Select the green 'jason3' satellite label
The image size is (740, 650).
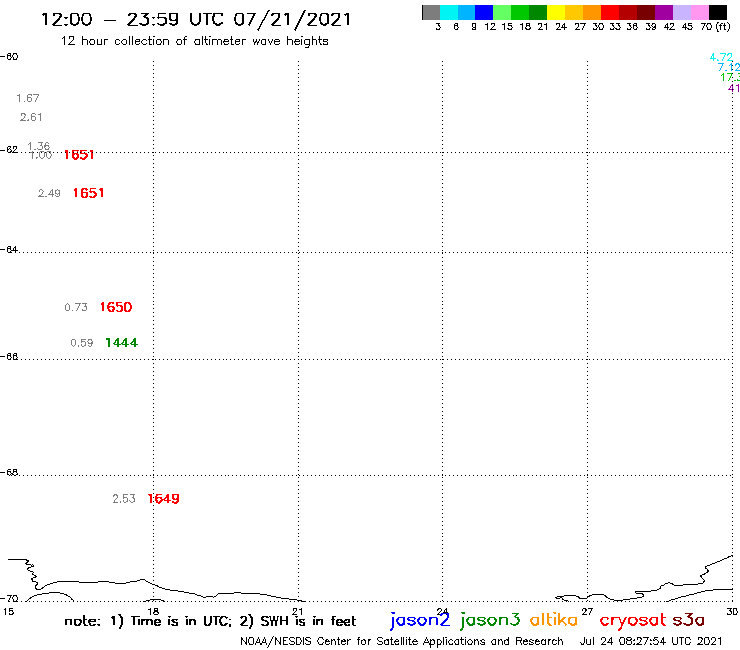point(490,620)
